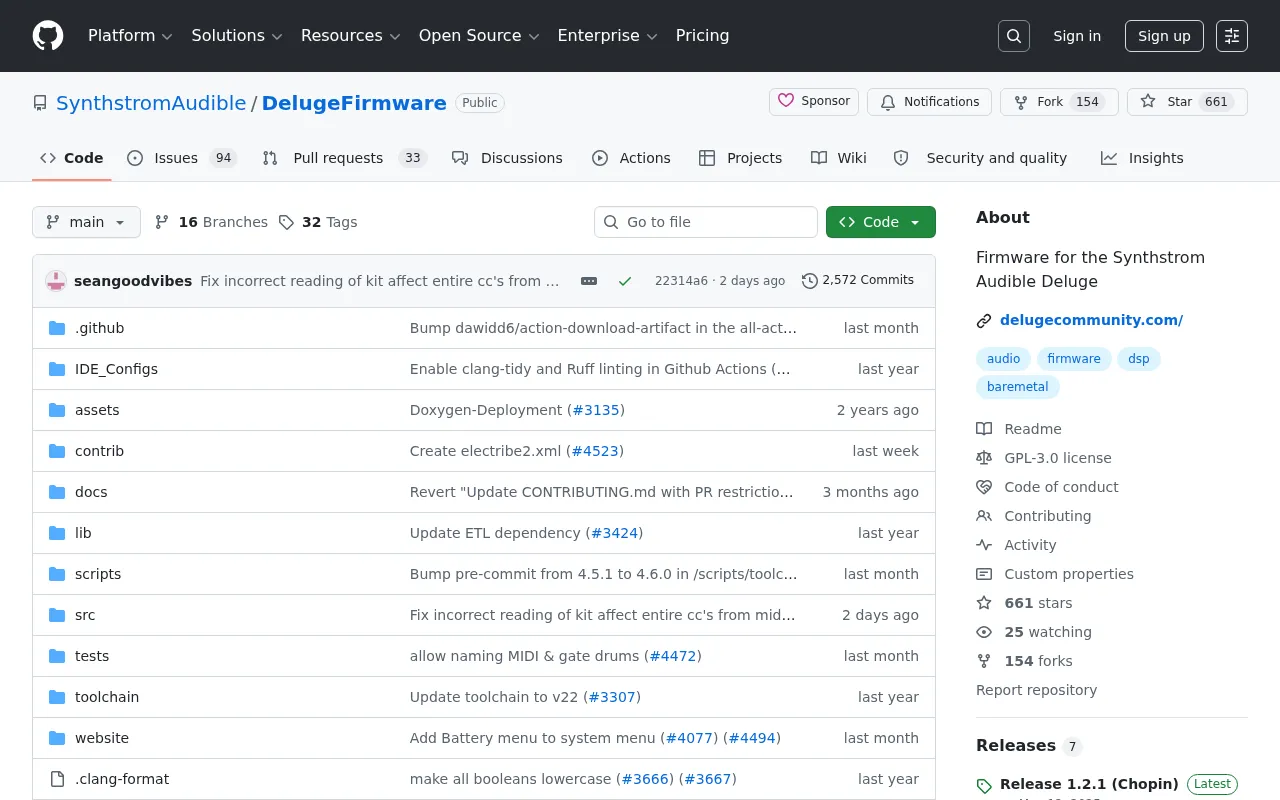This screenshot has width=1280, height=800.
Task: Click Report repository
Action: (x=1036, y=690)
